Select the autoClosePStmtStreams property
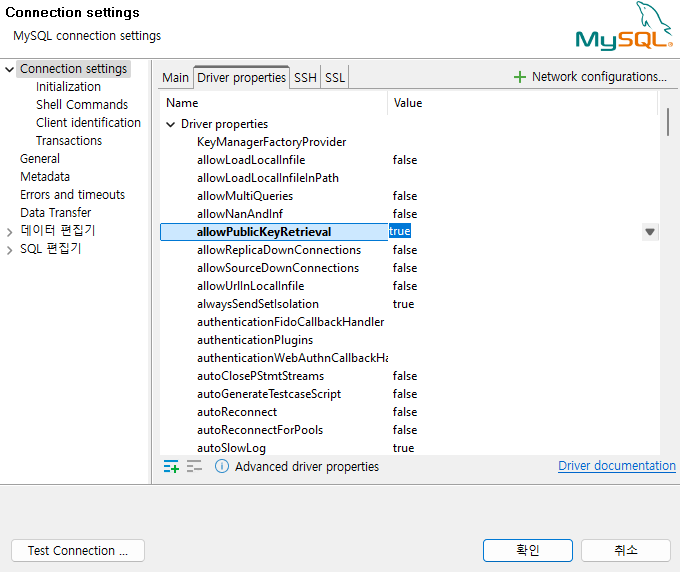 coord(260,376)
